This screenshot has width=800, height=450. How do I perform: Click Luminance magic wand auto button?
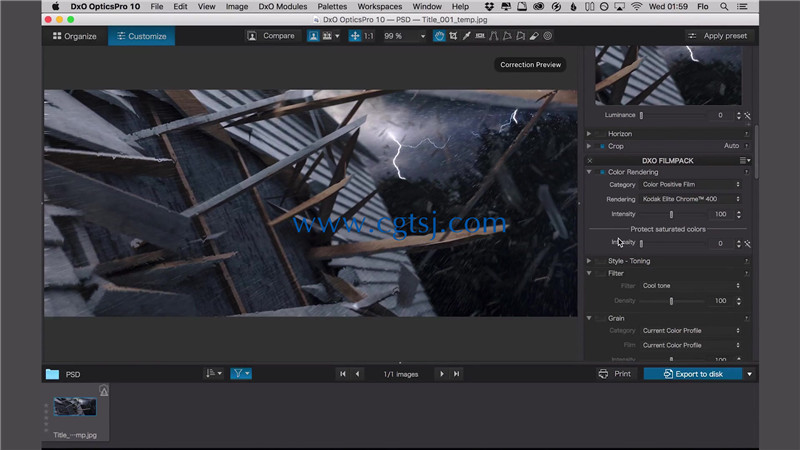747,116
